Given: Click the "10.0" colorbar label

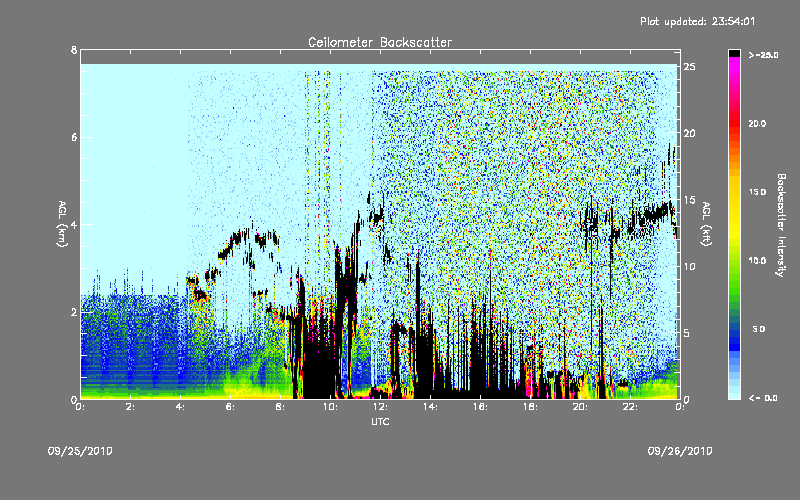Looking at the screenshot, I should (x=757, y=261).
